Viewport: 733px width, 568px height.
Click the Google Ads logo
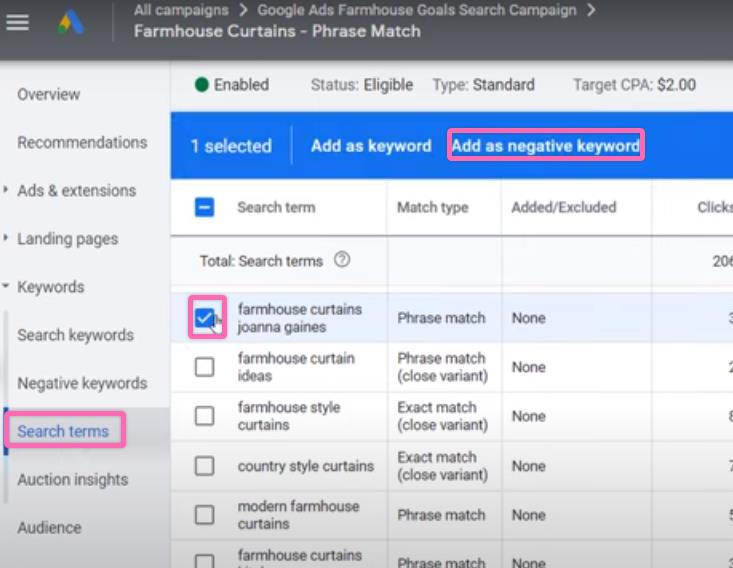coord(70,21)
